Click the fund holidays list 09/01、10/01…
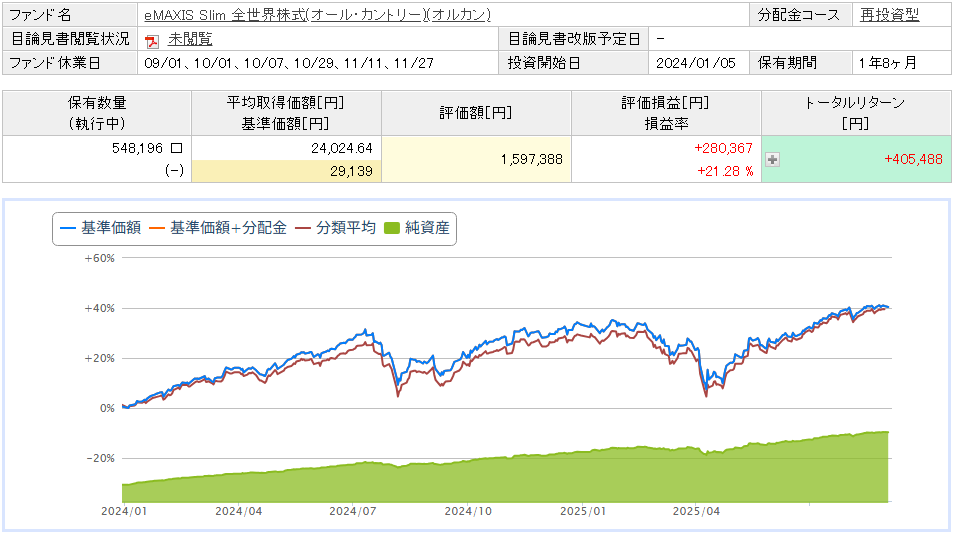This screenshot has height=534, width=953. (289, 63)
